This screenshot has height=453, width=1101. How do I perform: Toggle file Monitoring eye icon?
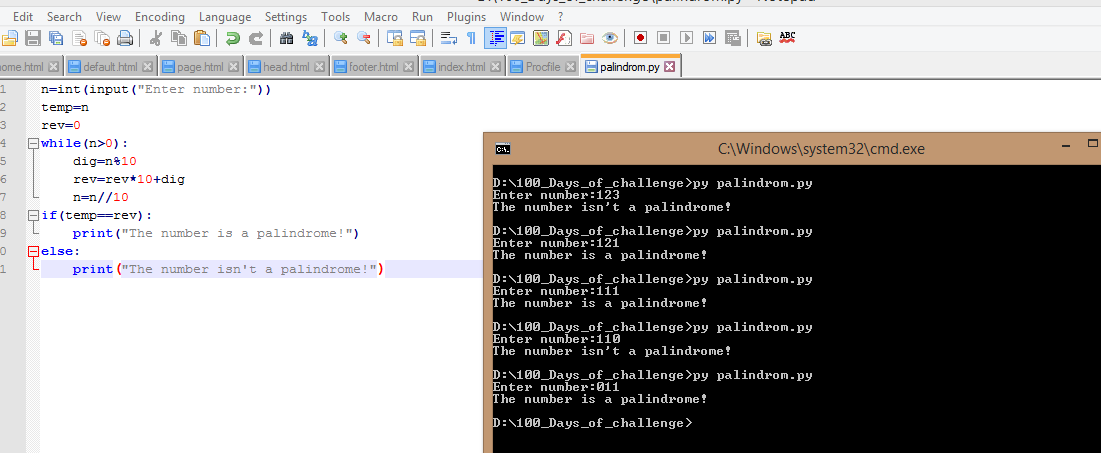click(609, 38)
